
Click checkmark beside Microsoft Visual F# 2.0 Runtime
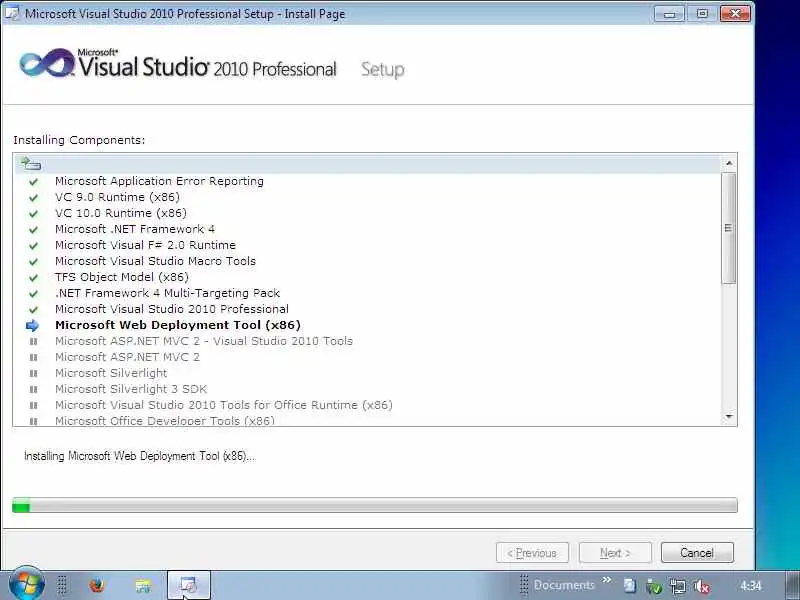click(x=33, y=245)
